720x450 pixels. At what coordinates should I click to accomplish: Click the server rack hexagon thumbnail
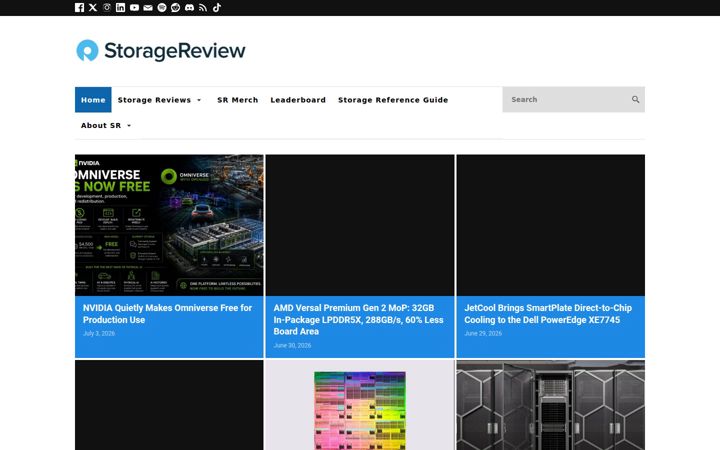[551, 405]
